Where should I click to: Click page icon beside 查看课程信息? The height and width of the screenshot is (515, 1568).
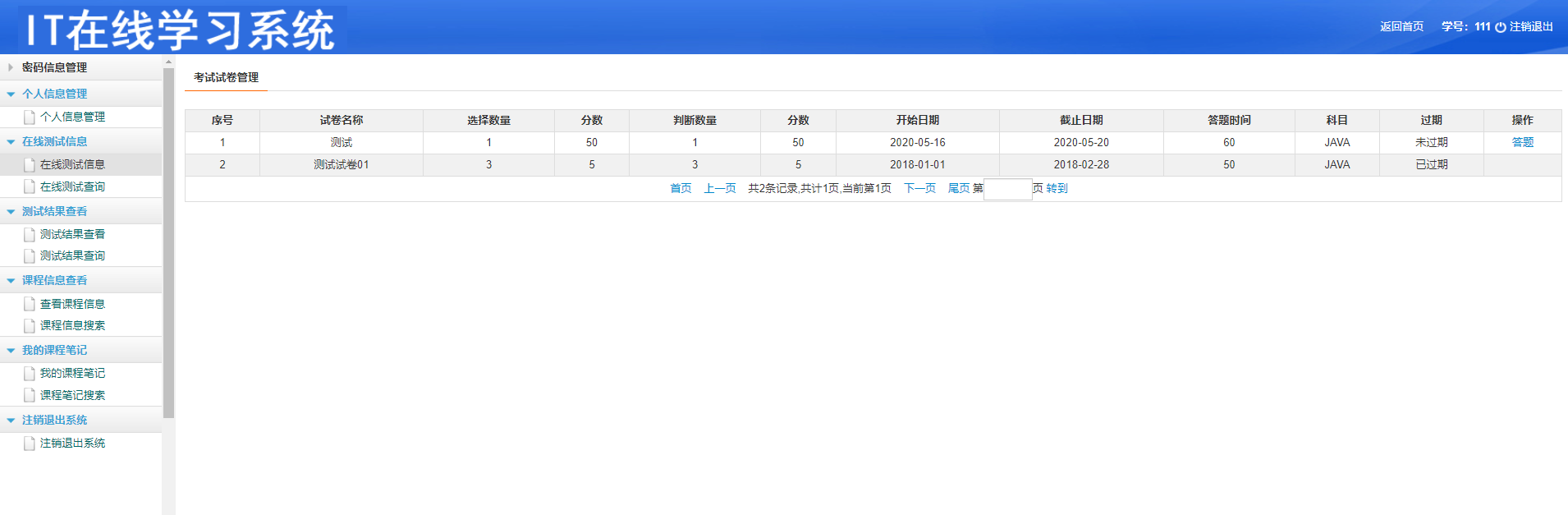point(30,304)
